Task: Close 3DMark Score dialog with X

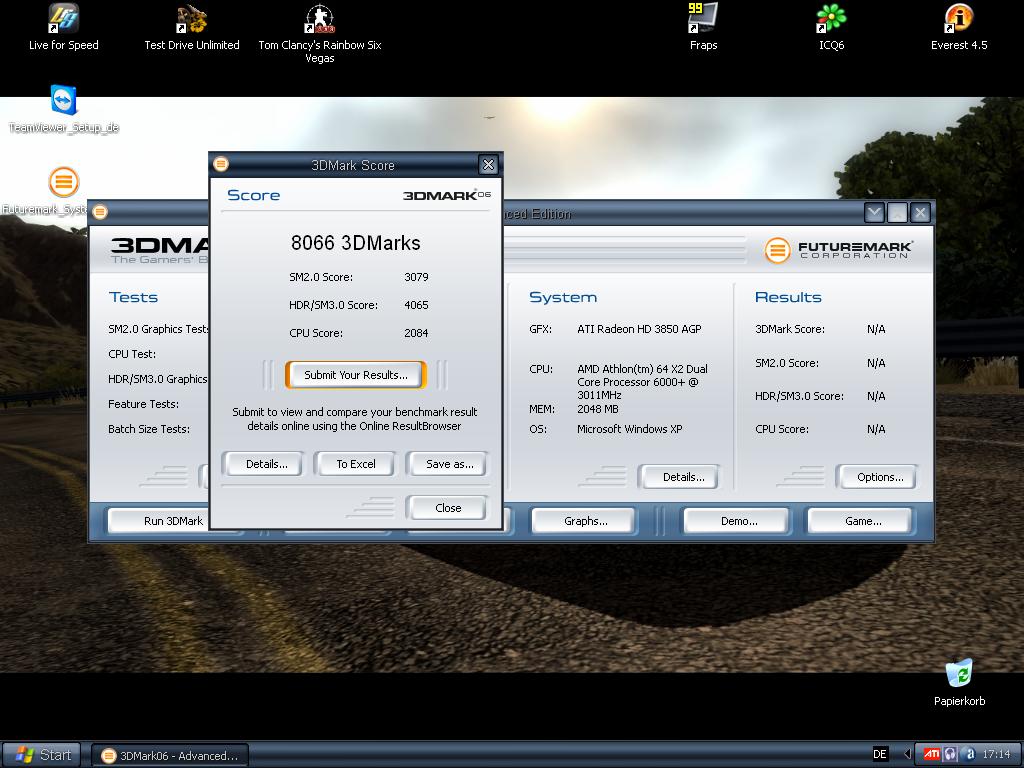Action: [x=488, y=165]
